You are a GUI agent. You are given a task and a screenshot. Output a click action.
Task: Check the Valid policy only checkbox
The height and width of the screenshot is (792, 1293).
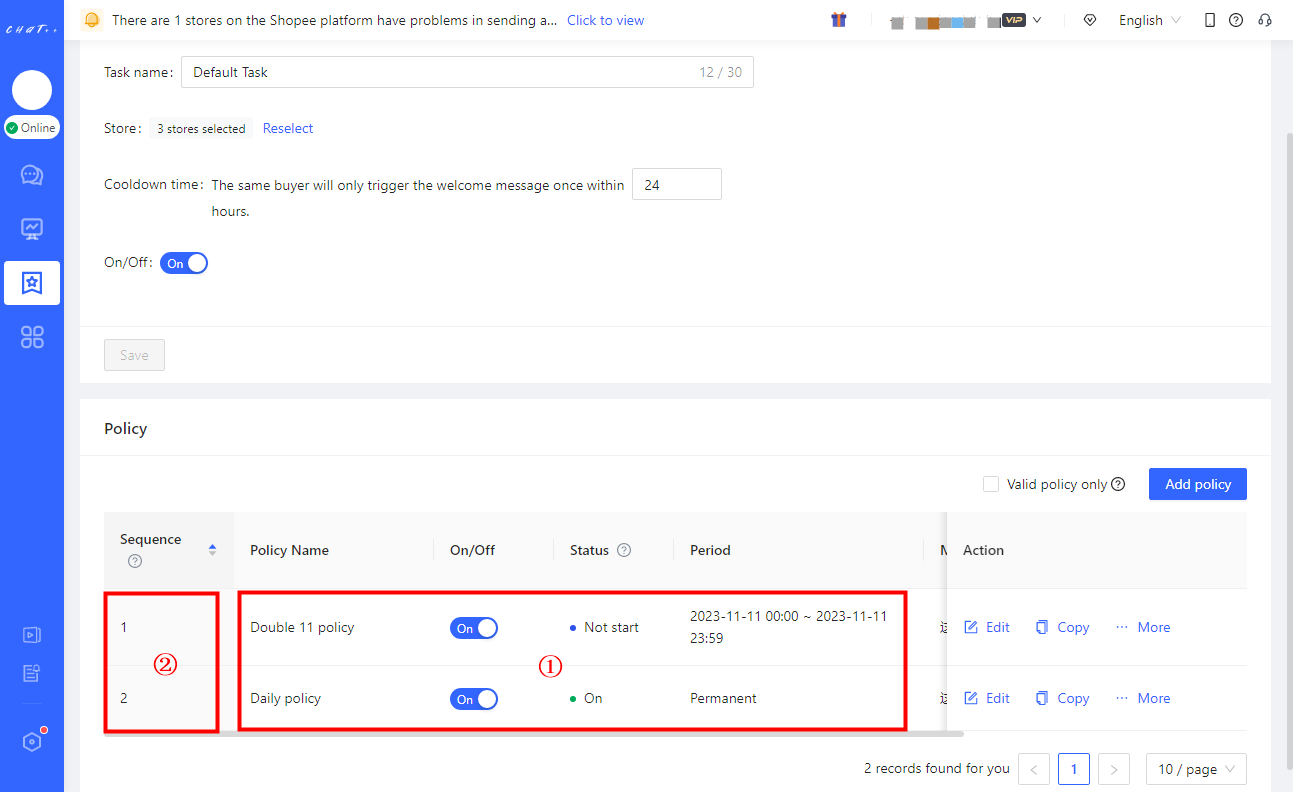991,484
